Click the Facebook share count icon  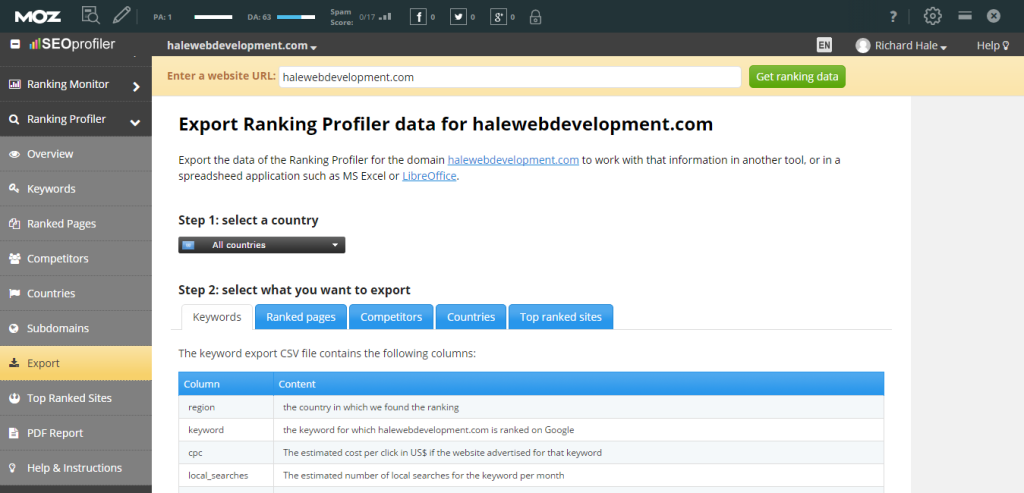click(418, 16)
